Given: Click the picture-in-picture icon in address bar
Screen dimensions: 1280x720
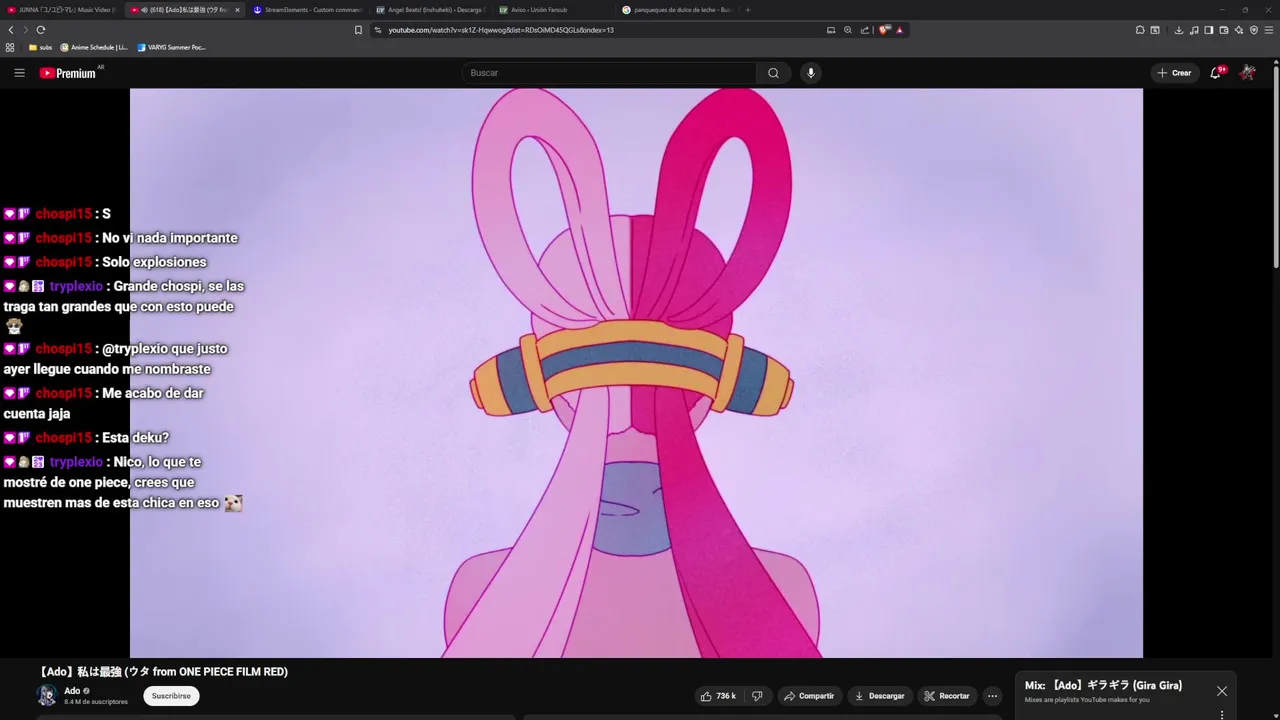Looking at the screenshot, I should 831,30.
